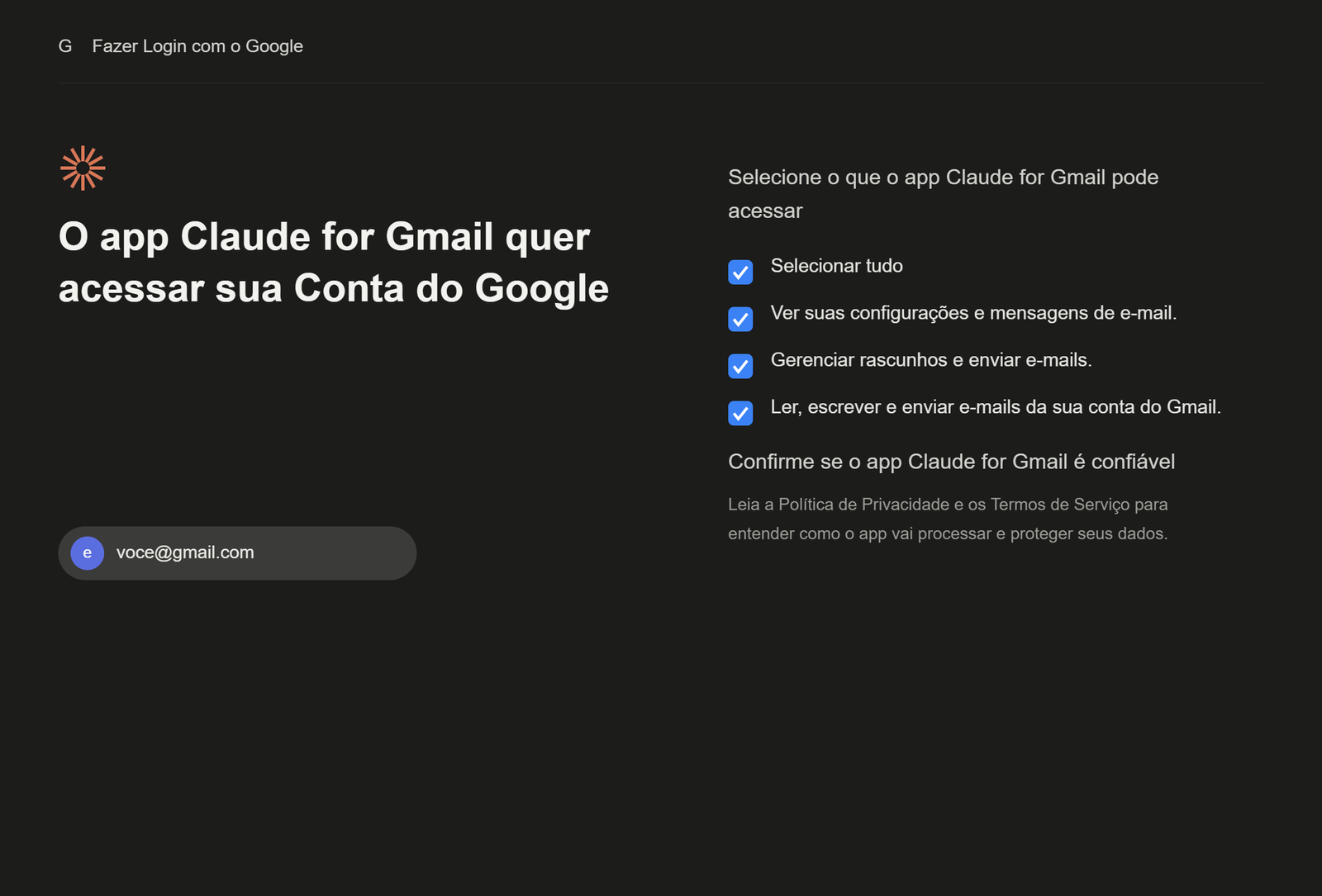Toggle Ver suas configurações e mensagens checkbox

click(740, 319)
